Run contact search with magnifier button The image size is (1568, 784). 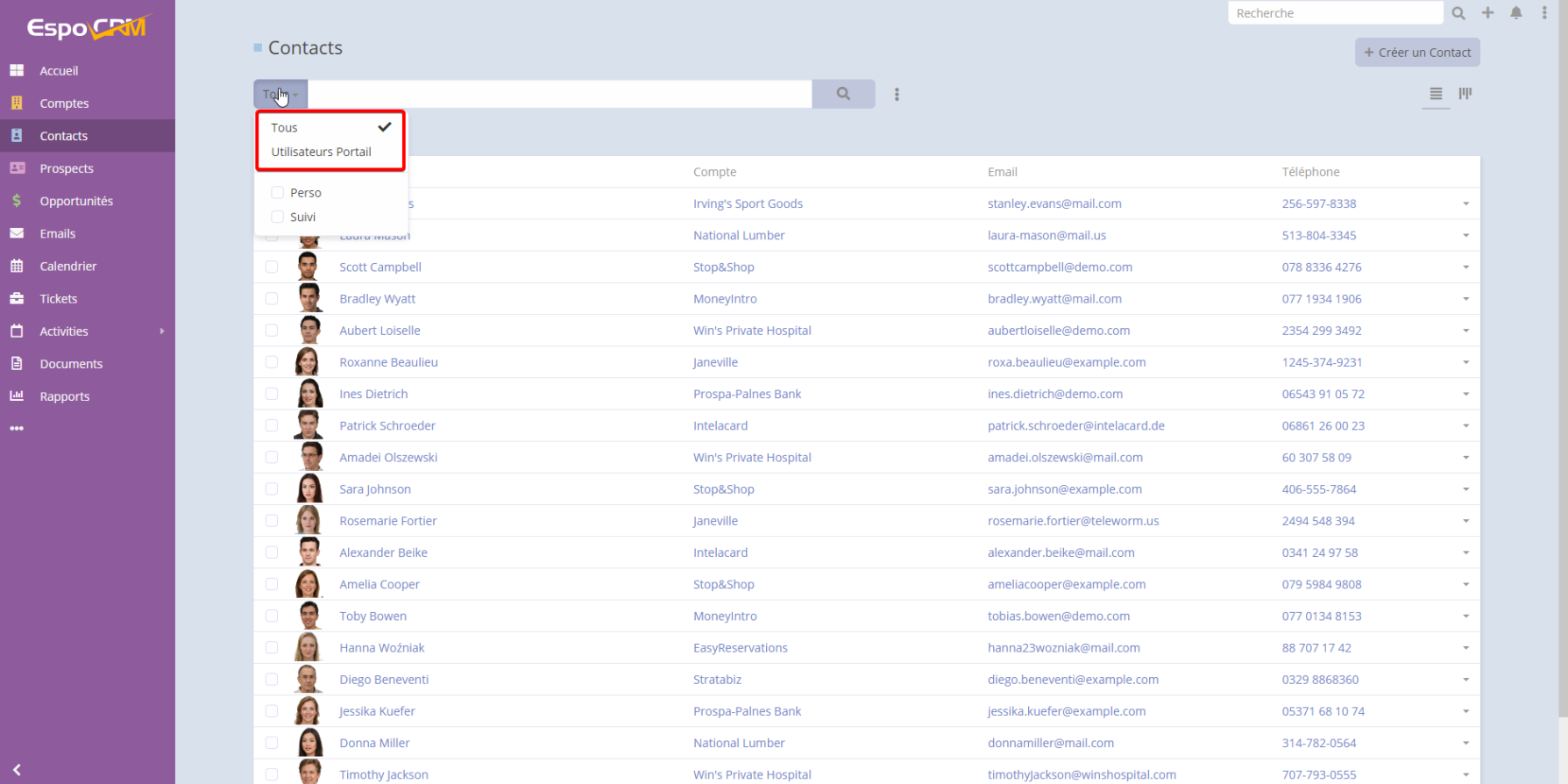[843, 94]
